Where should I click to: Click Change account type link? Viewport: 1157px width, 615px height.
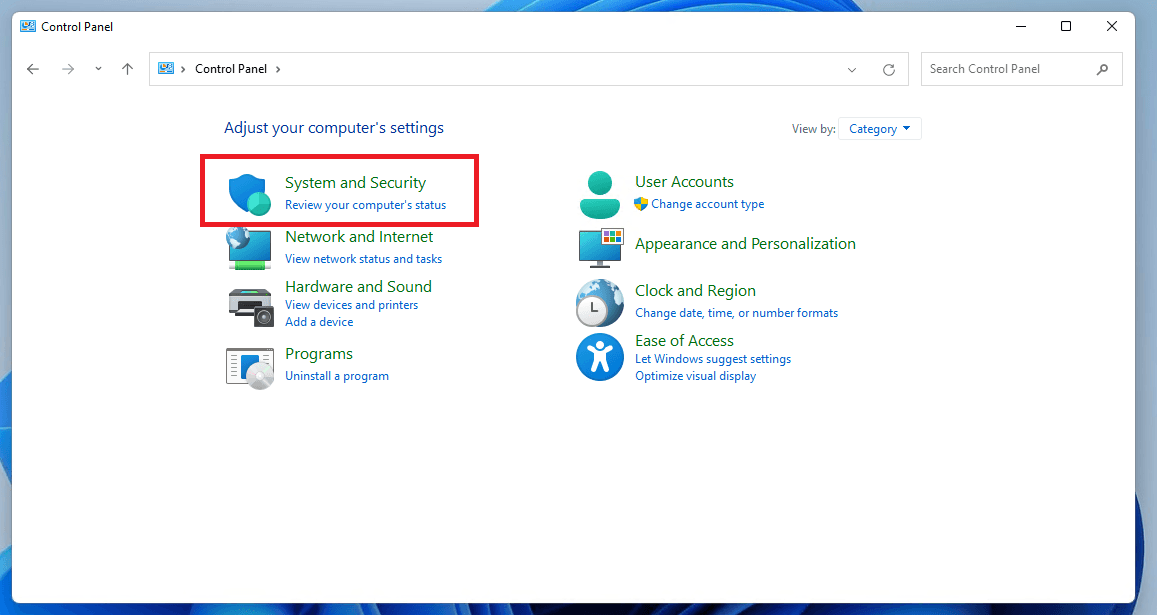(x=708, y=204)
